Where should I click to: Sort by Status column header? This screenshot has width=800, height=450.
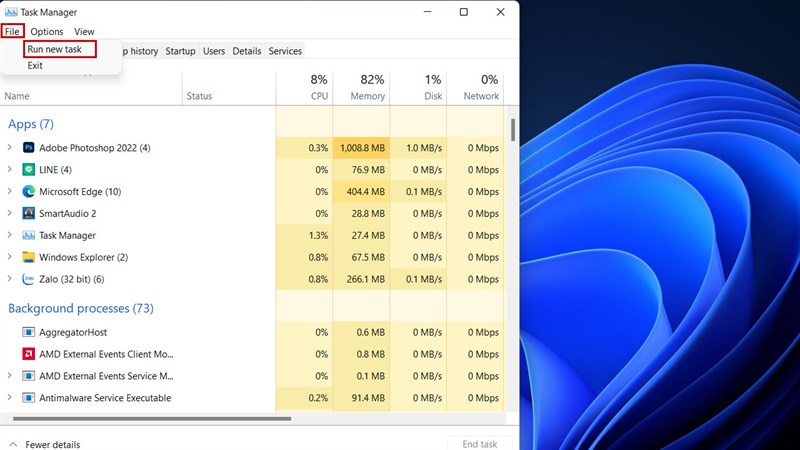tap(199, 96)
